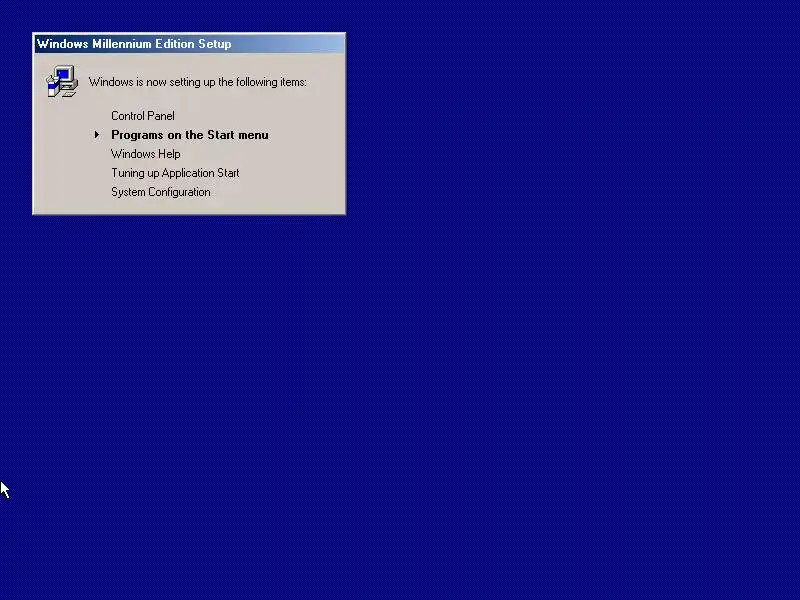Click 'Windows is now setting up the following items' text

pos(197,82)
